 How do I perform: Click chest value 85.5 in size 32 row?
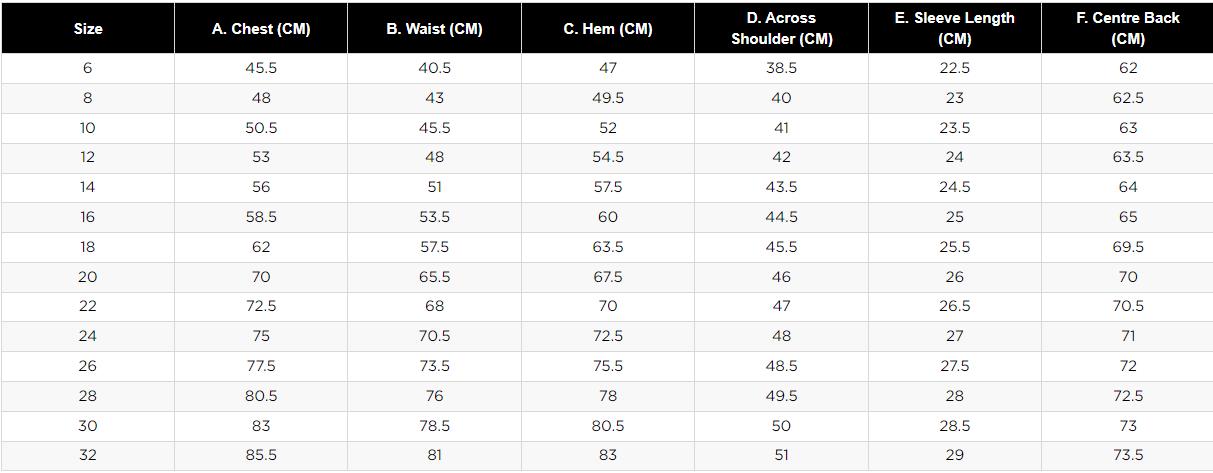click(261, 455)
